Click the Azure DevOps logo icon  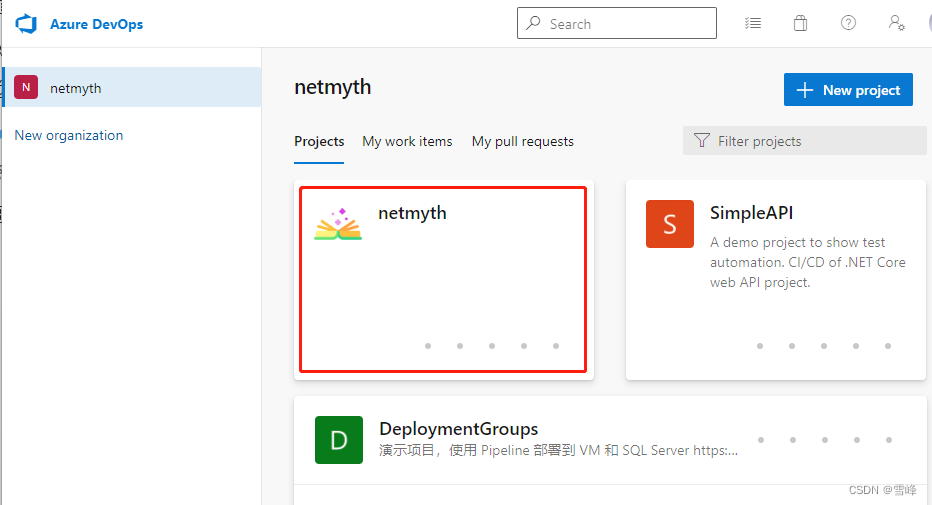pyautogui.click(x=26, y=24)
